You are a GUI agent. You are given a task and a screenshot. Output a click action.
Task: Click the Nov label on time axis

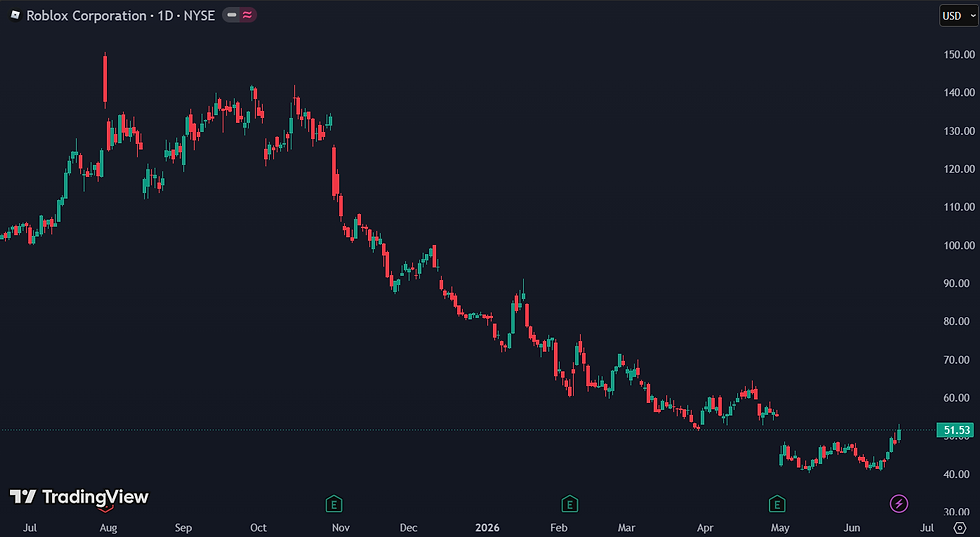(341, 528)
